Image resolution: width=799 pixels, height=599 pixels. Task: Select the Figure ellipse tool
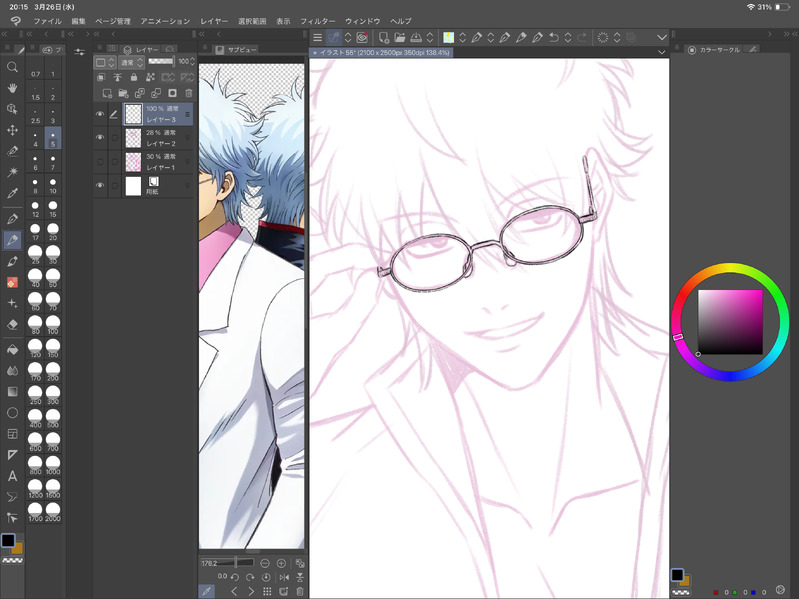(x=12, y=413)
